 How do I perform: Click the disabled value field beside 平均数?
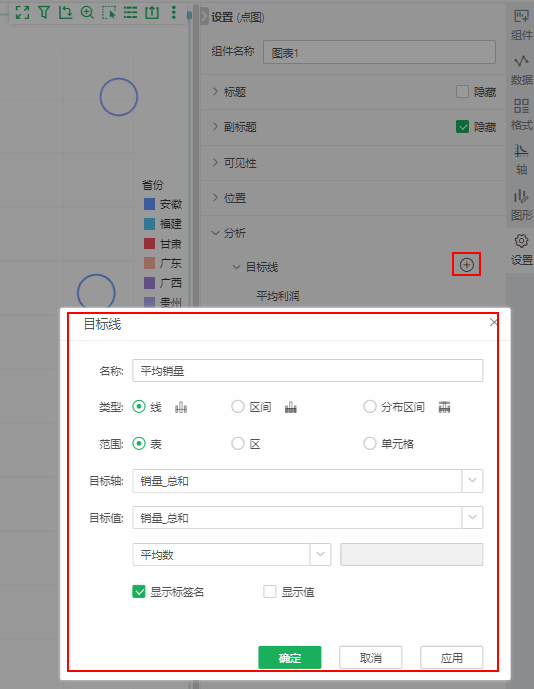(x=411, y=555)
